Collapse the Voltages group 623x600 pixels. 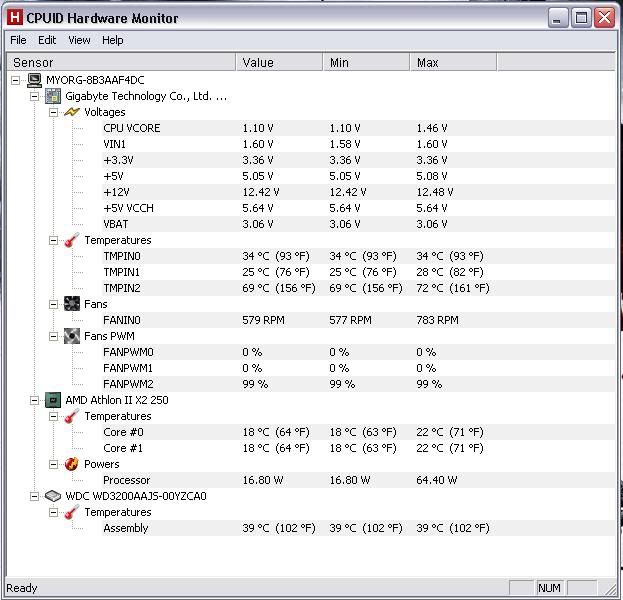pos(53,112)
